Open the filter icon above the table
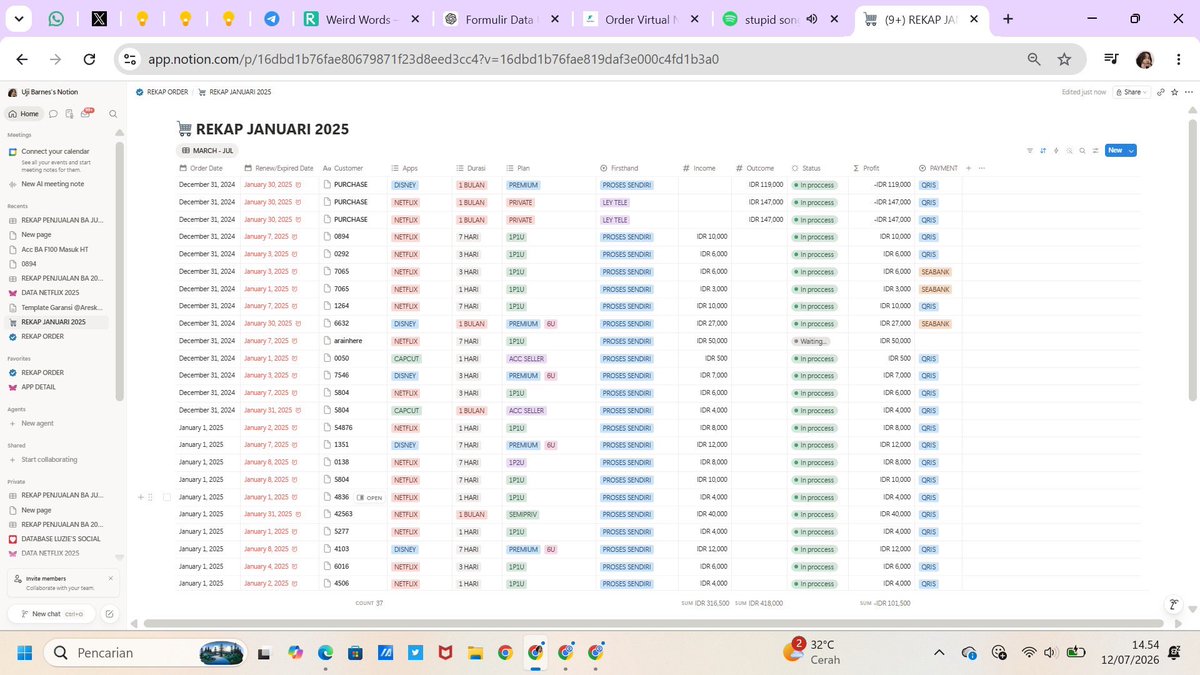The width and height of the screenshot is (1200, 675). click(x=1030, y=151)
